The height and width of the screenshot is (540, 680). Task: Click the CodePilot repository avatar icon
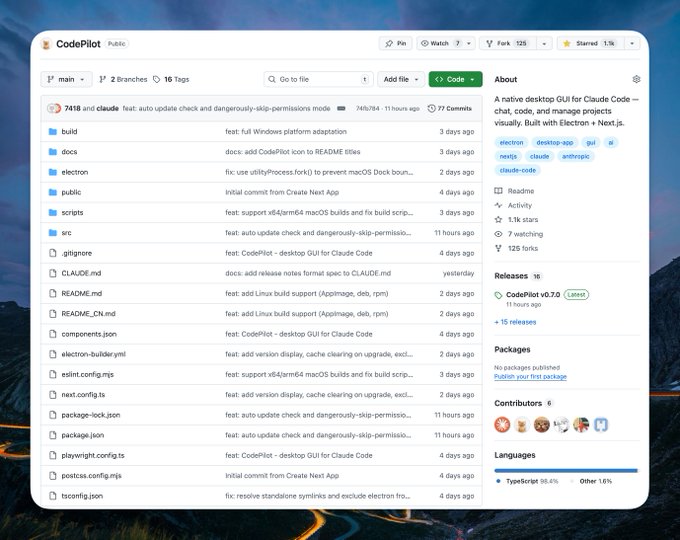pos(46,44)
